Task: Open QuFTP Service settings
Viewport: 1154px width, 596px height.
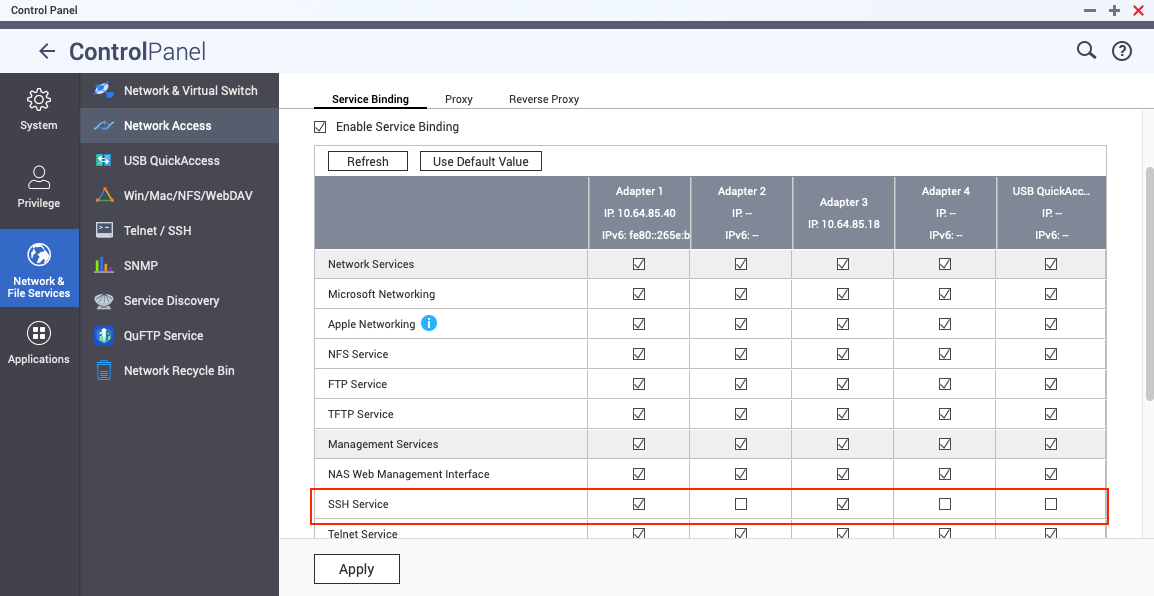Action: [x=163, y=335]
